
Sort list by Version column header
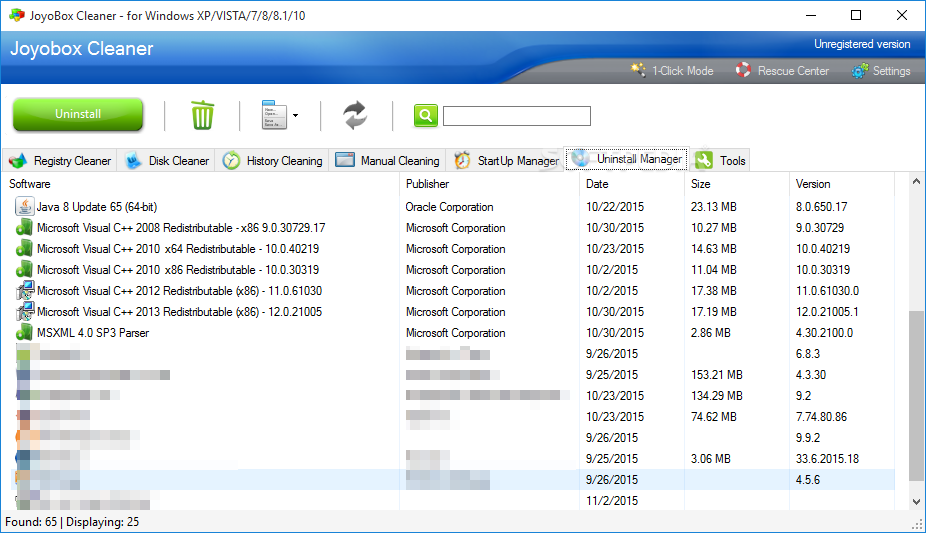pos(813,184)
